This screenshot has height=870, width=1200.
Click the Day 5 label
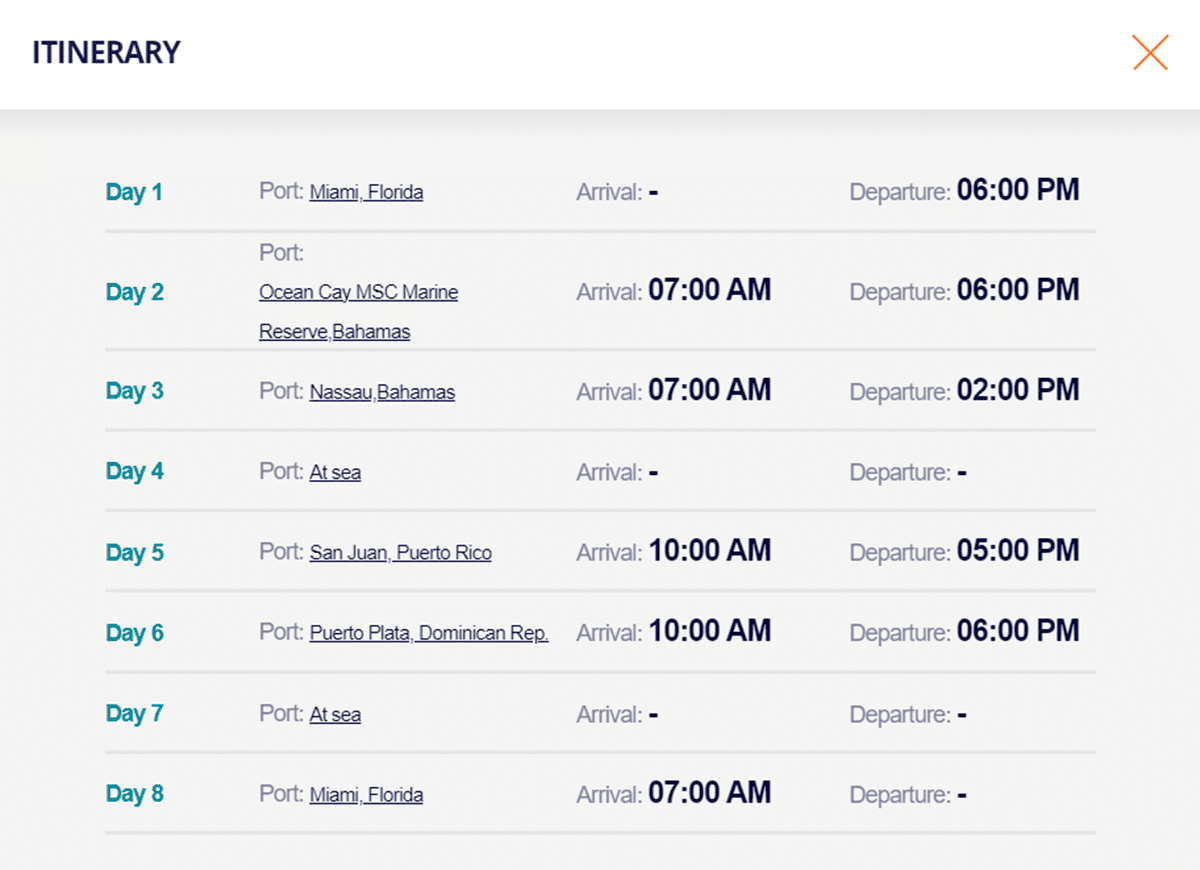pos(134,553)
